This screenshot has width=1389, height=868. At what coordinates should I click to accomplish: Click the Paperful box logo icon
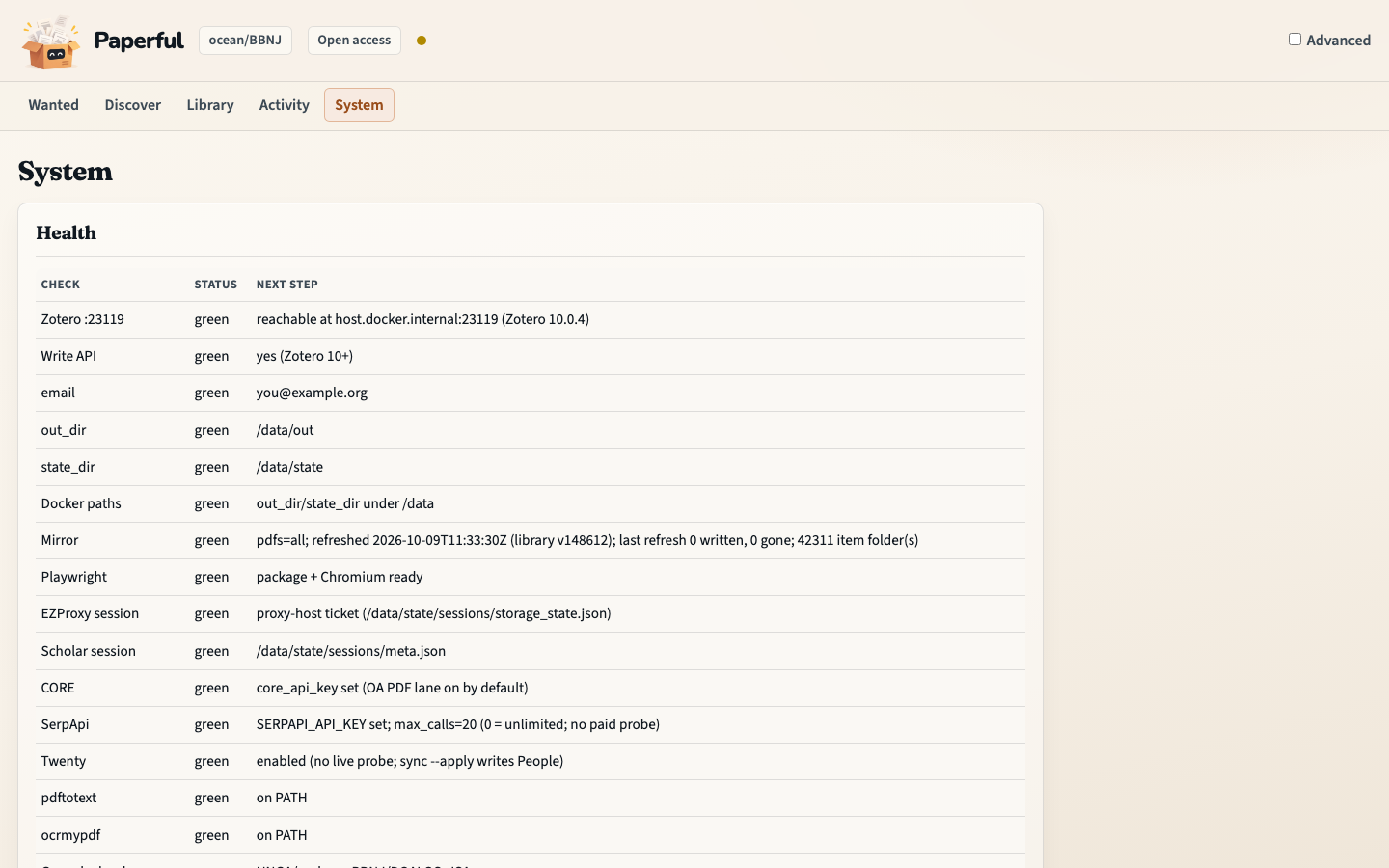point(51,42)
